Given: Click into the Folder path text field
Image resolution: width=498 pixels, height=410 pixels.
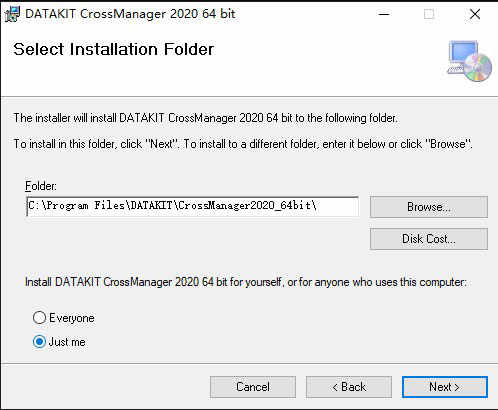Looking at the screenshot, I should (192, 206).
